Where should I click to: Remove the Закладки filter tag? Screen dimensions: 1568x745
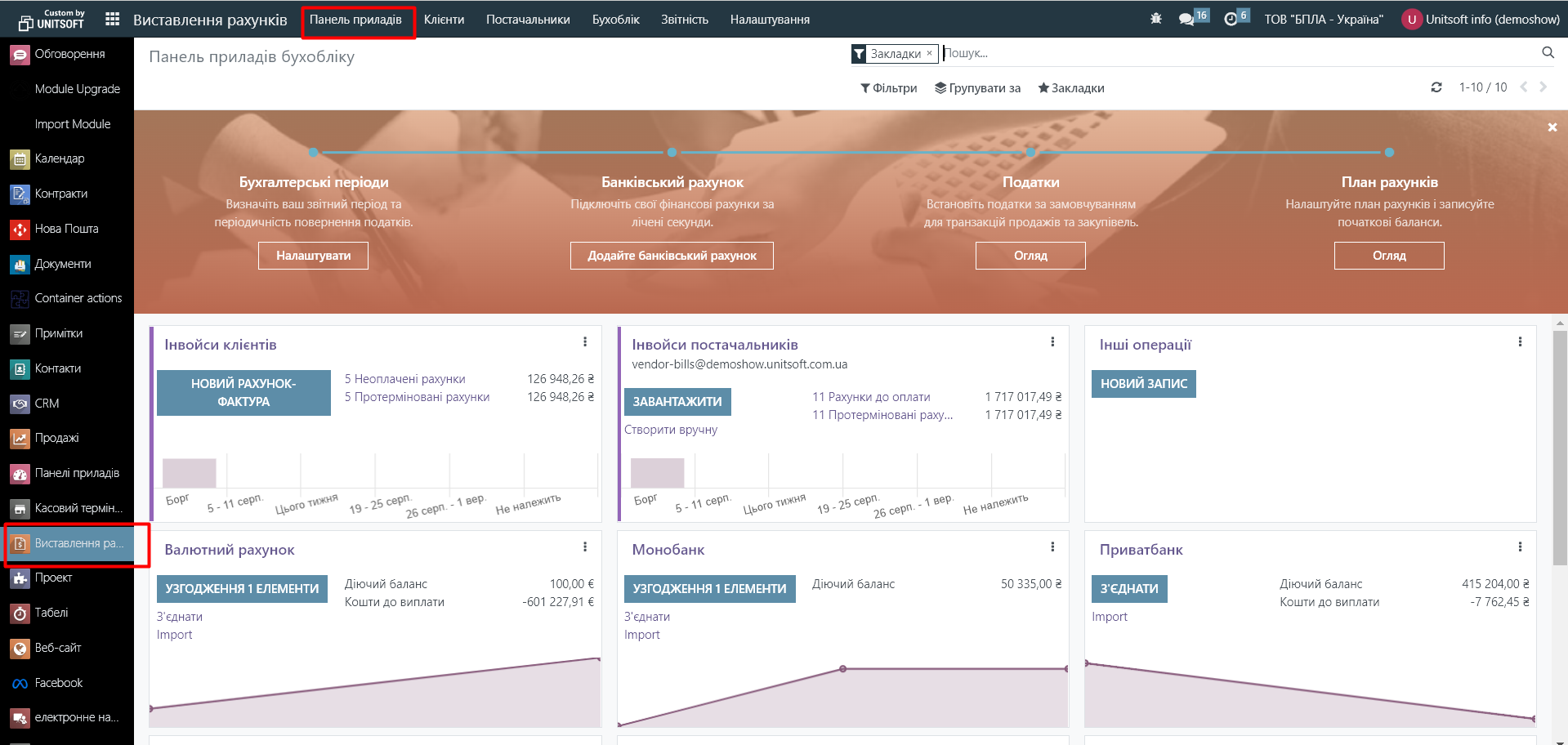point(929,53)
